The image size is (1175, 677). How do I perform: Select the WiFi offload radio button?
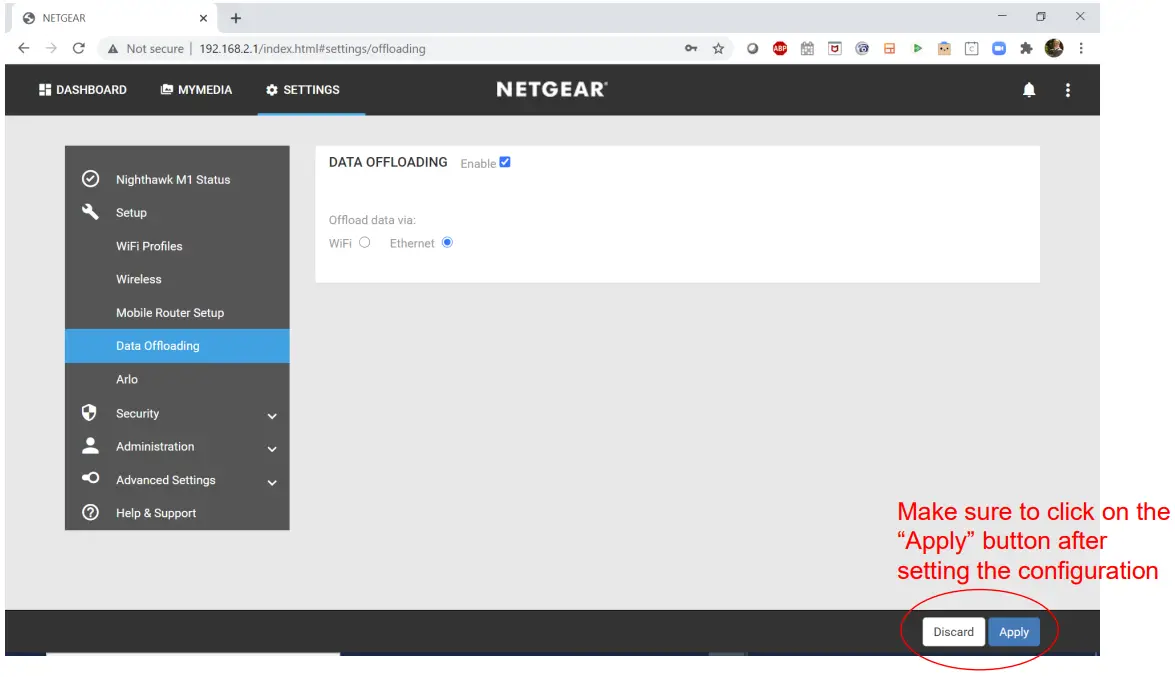tap(364, 242)
